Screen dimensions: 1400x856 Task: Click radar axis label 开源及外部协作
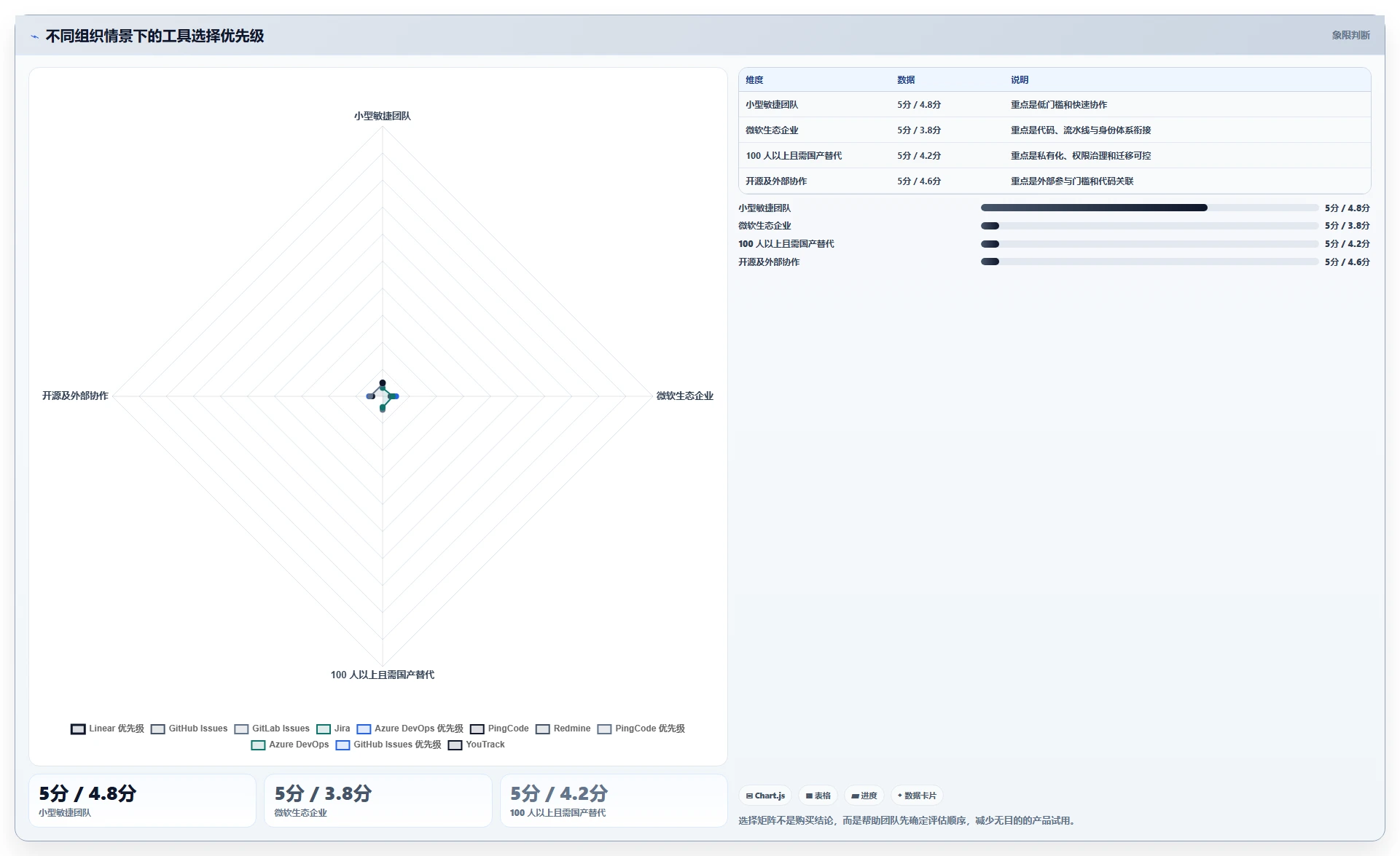(x=75, y=396)
